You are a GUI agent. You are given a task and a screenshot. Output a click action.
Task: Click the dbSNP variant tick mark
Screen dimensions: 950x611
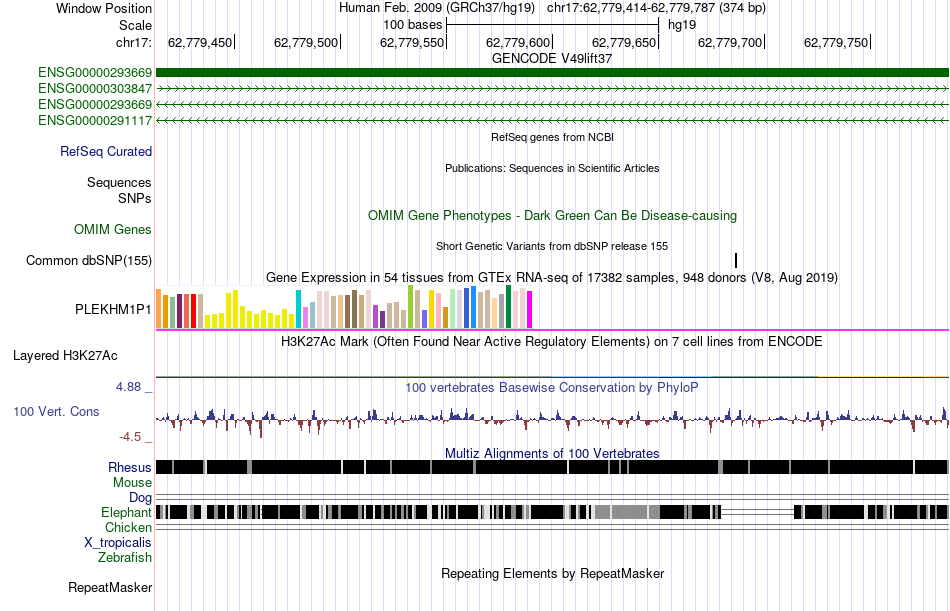click(x=736, y=261)
